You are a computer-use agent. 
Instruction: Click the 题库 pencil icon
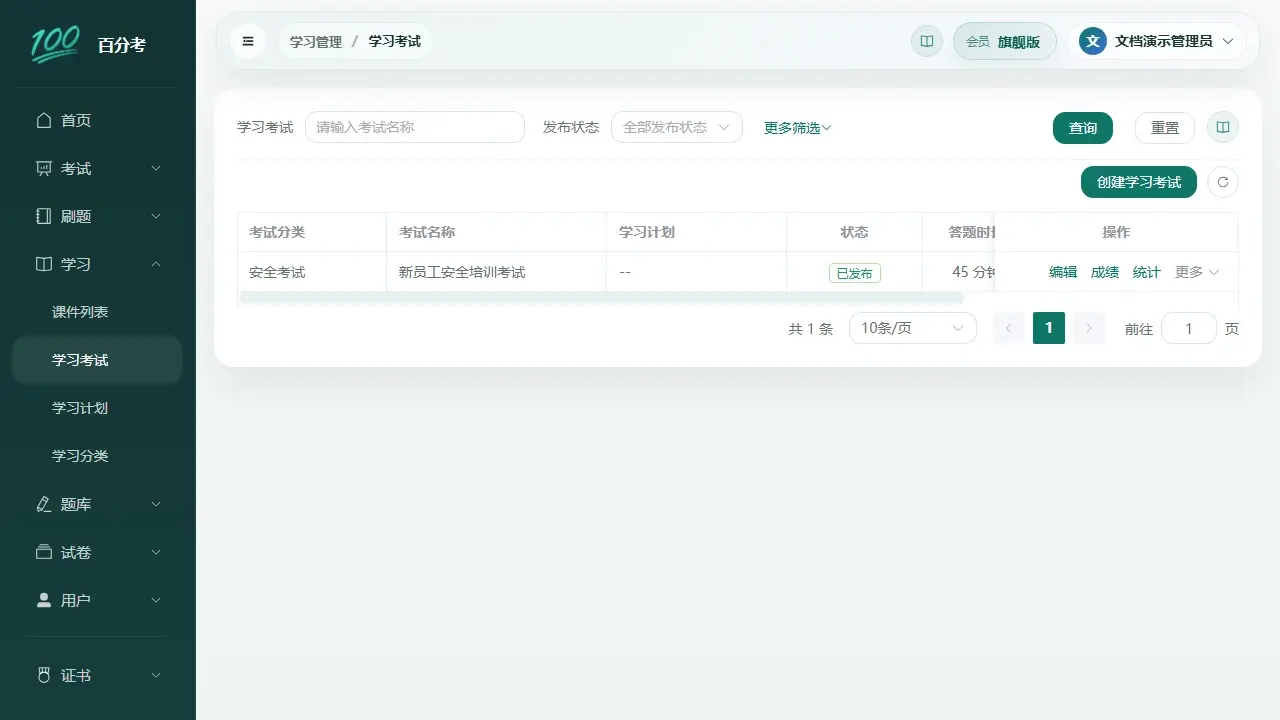click(x=43, y=504)
